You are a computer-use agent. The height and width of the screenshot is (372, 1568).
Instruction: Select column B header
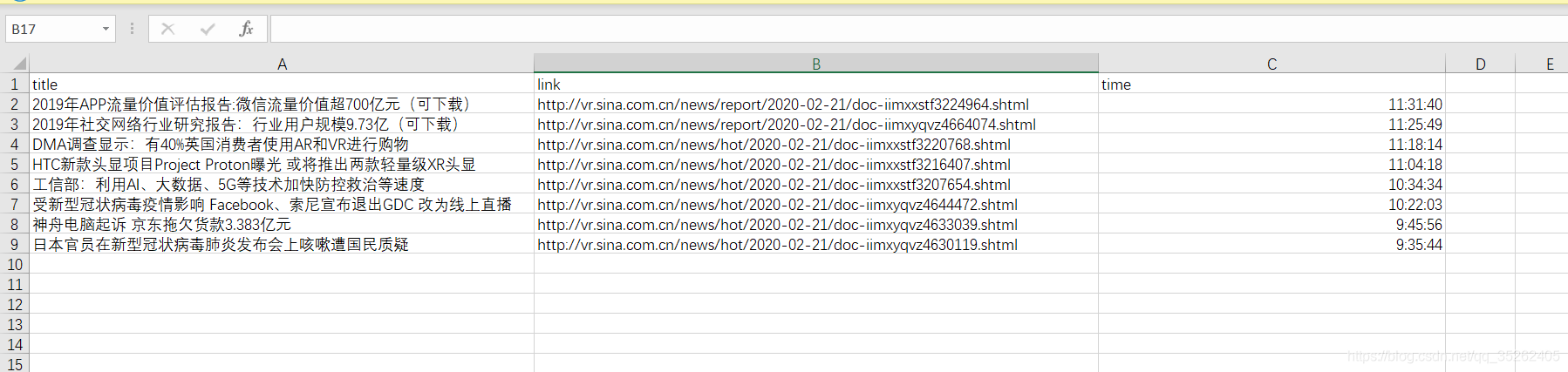(816, 64)
